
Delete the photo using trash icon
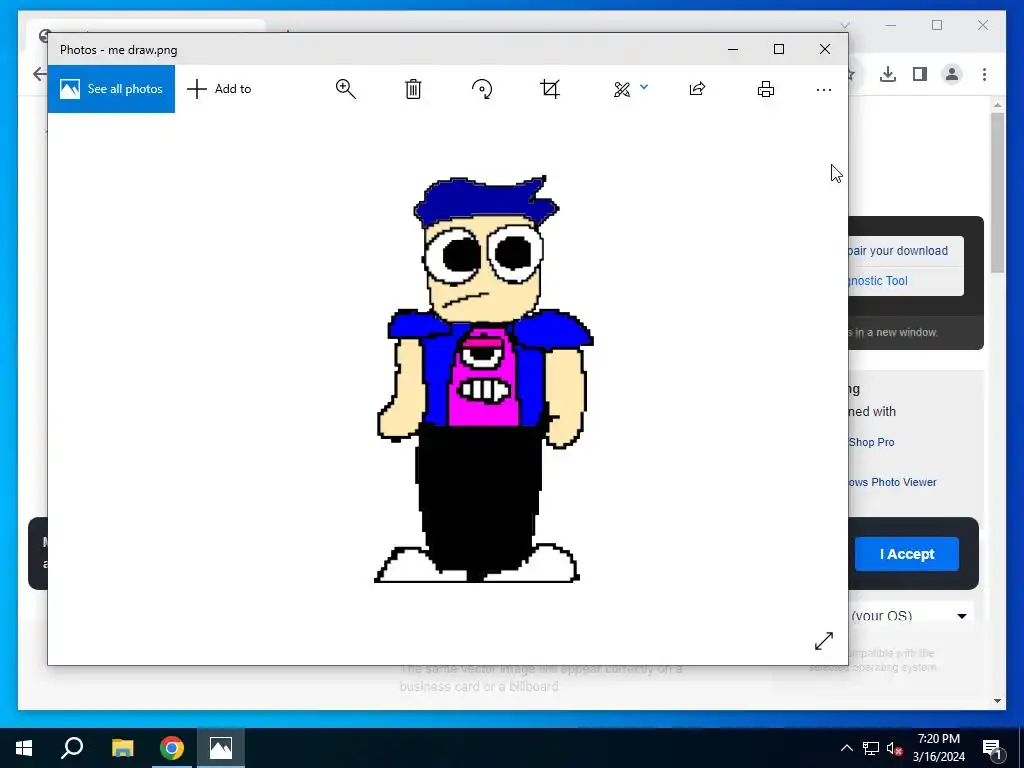click(x=413, y=89)
